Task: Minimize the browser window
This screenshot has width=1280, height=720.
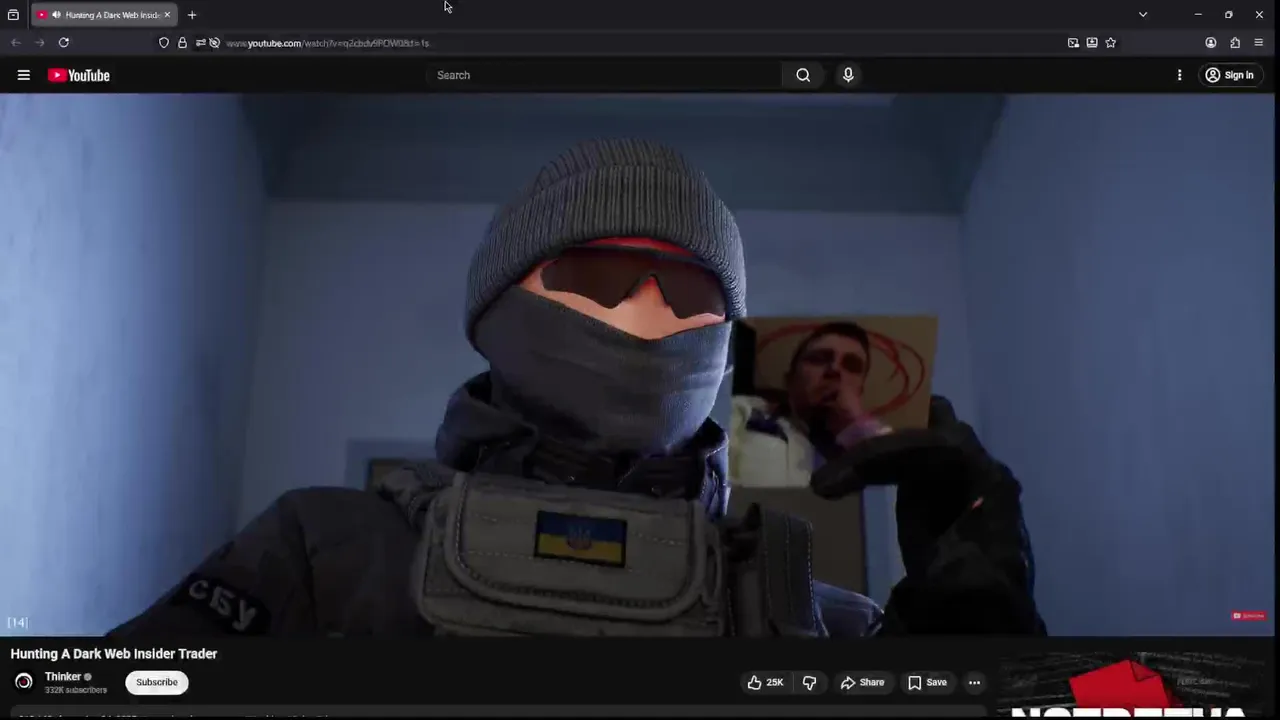Action: pyautogui.click(x=1198, y=15)
